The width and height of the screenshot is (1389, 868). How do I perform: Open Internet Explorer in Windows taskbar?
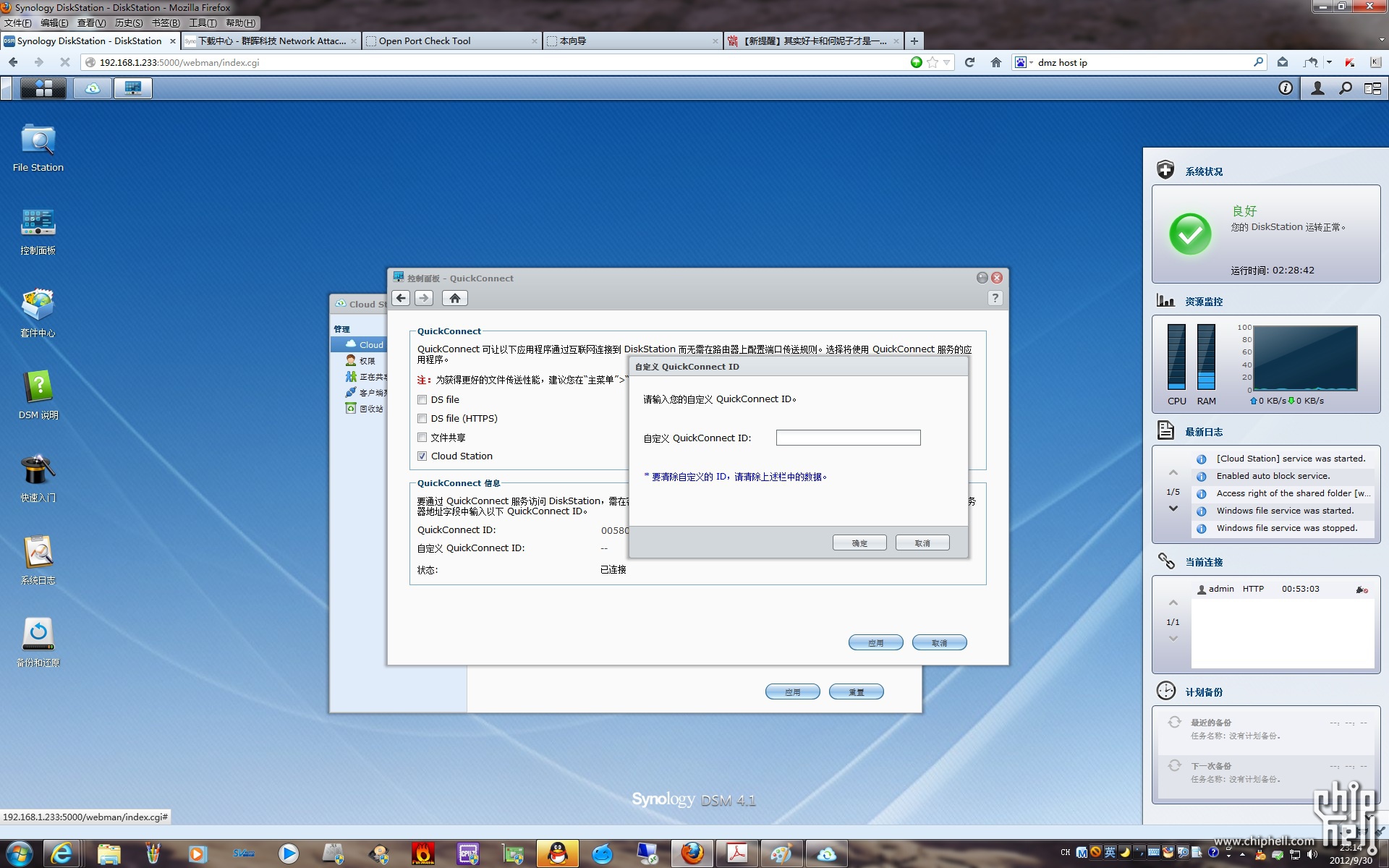62,854
